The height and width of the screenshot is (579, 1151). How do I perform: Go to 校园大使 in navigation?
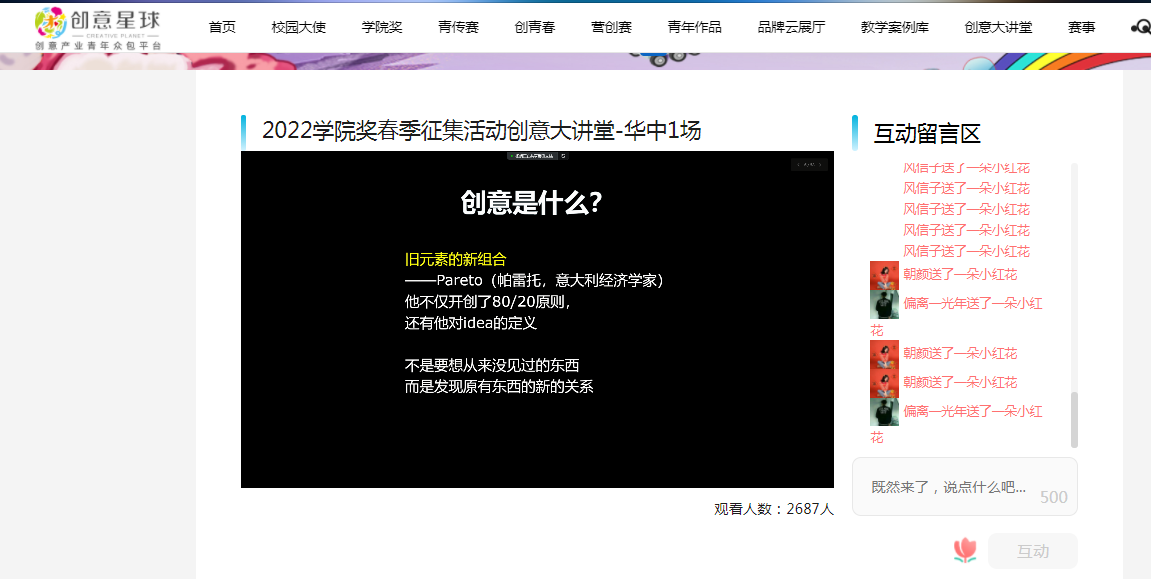coord(299,27)
